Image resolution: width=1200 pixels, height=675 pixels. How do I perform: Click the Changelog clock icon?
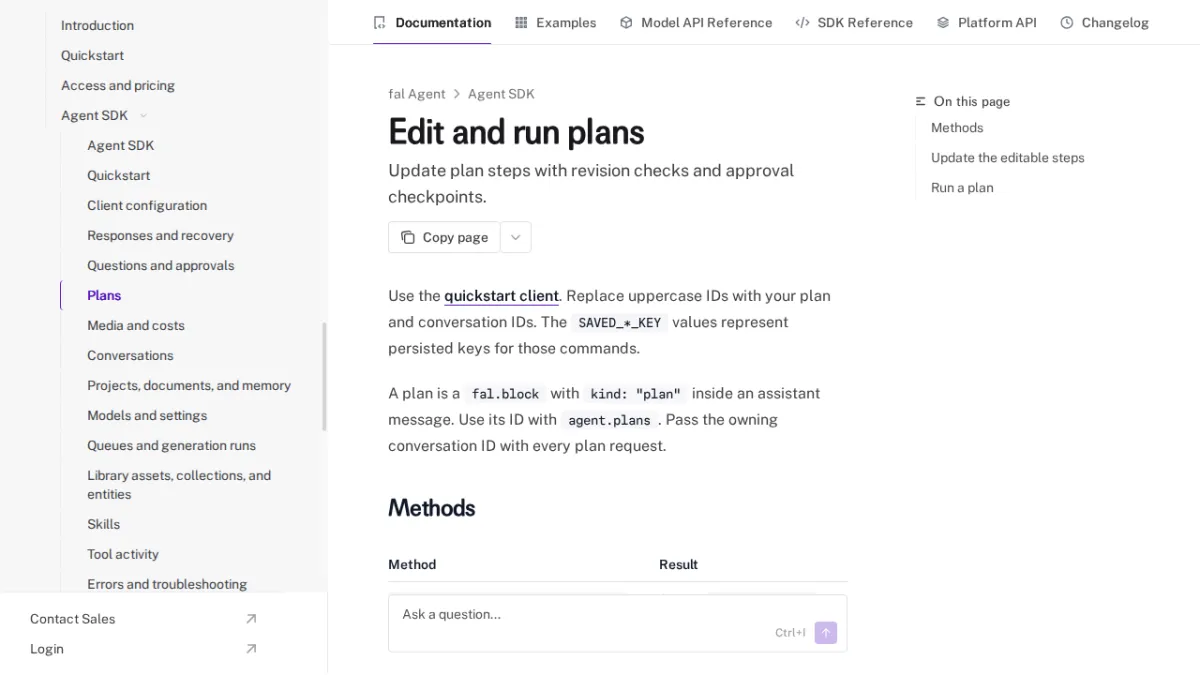pyautogui.click(x=1067, y=22)
